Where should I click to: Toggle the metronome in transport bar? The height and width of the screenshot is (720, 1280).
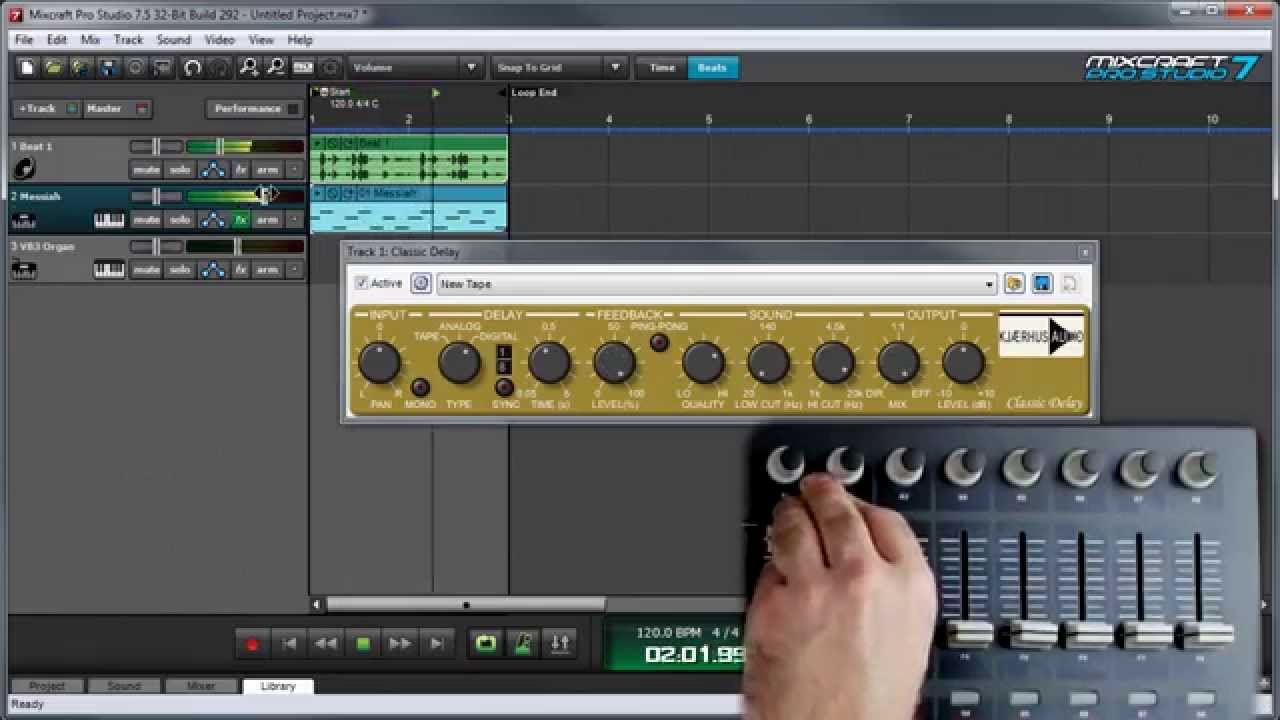pyautogui.click(x=522, y=644)
